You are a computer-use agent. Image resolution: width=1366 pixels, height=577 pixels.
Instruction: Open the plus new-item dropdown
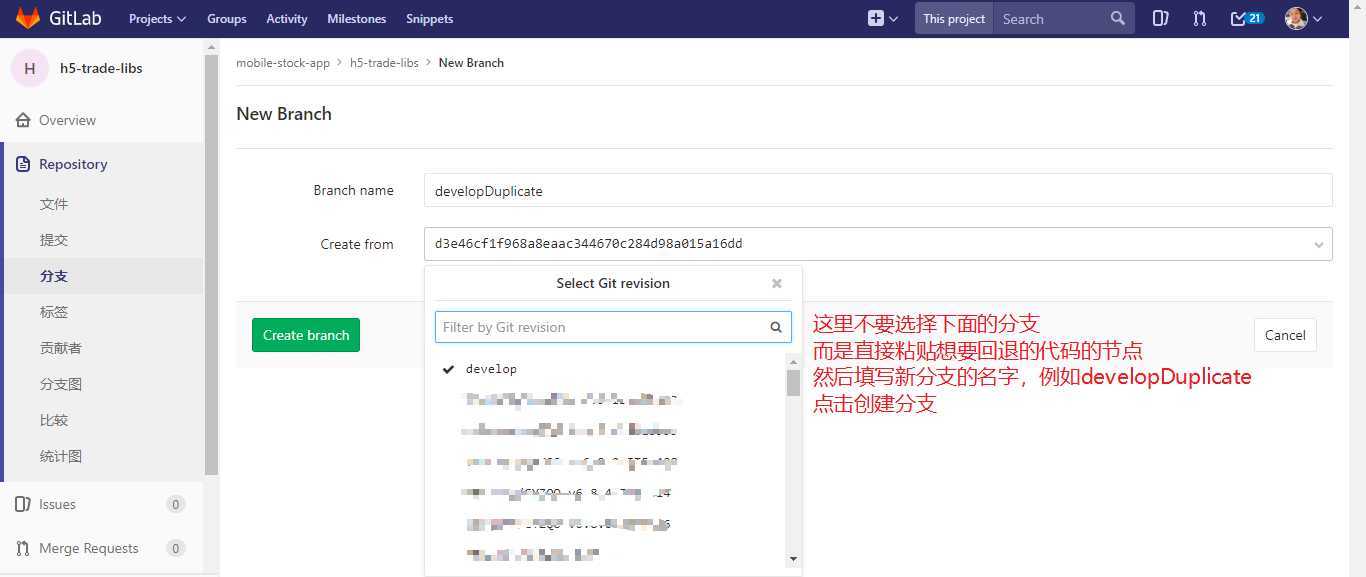883,18
